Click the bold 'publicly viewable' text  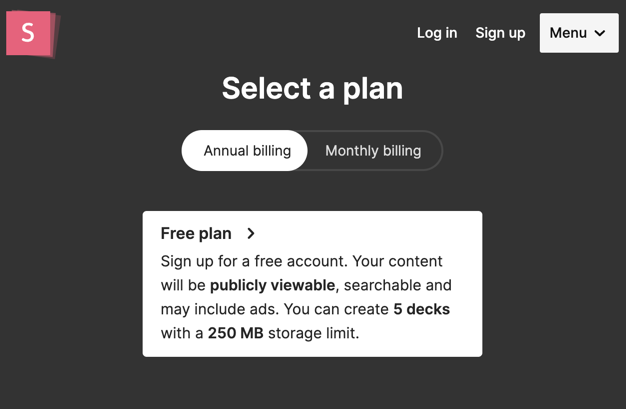coord(272,285)
